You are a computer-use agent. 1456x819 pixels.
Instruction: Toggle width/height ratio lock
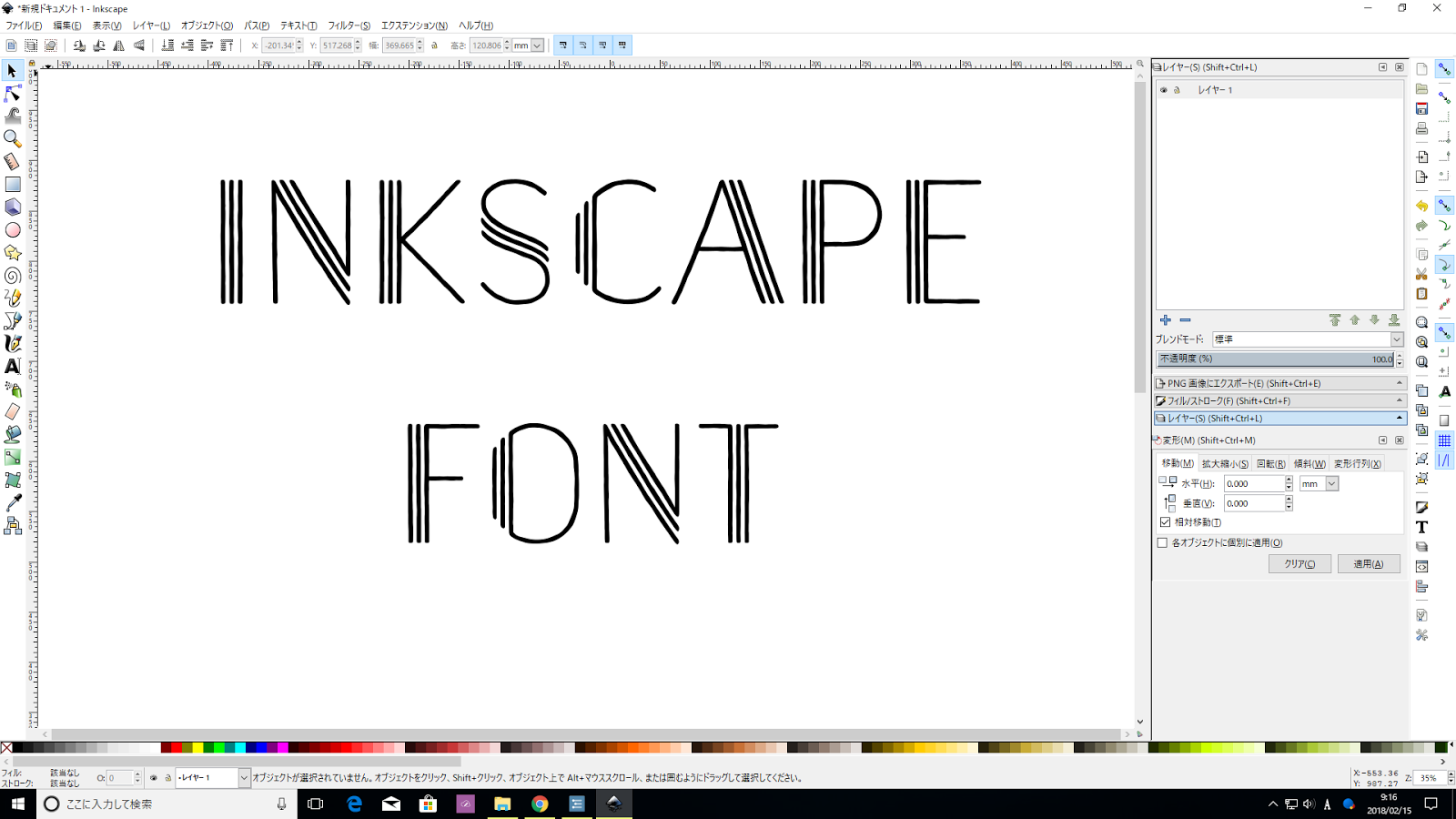coord(435,45)
